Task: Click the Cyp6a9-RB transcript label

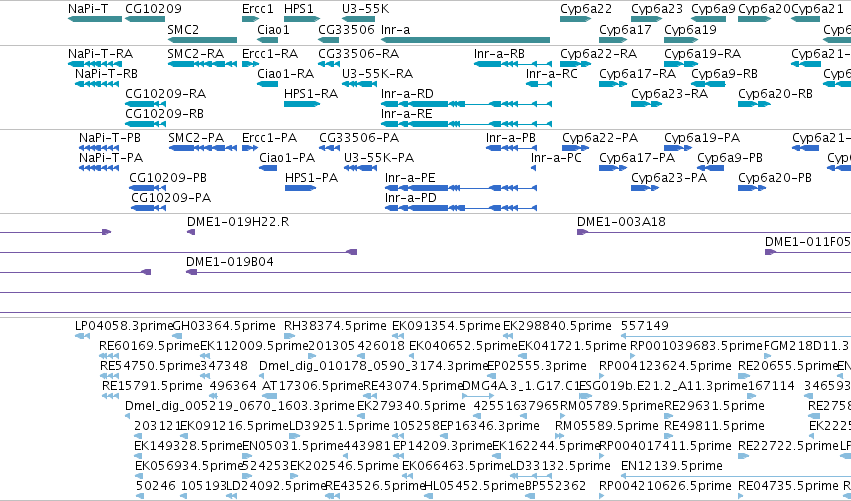Action: [x=725, y=74]
